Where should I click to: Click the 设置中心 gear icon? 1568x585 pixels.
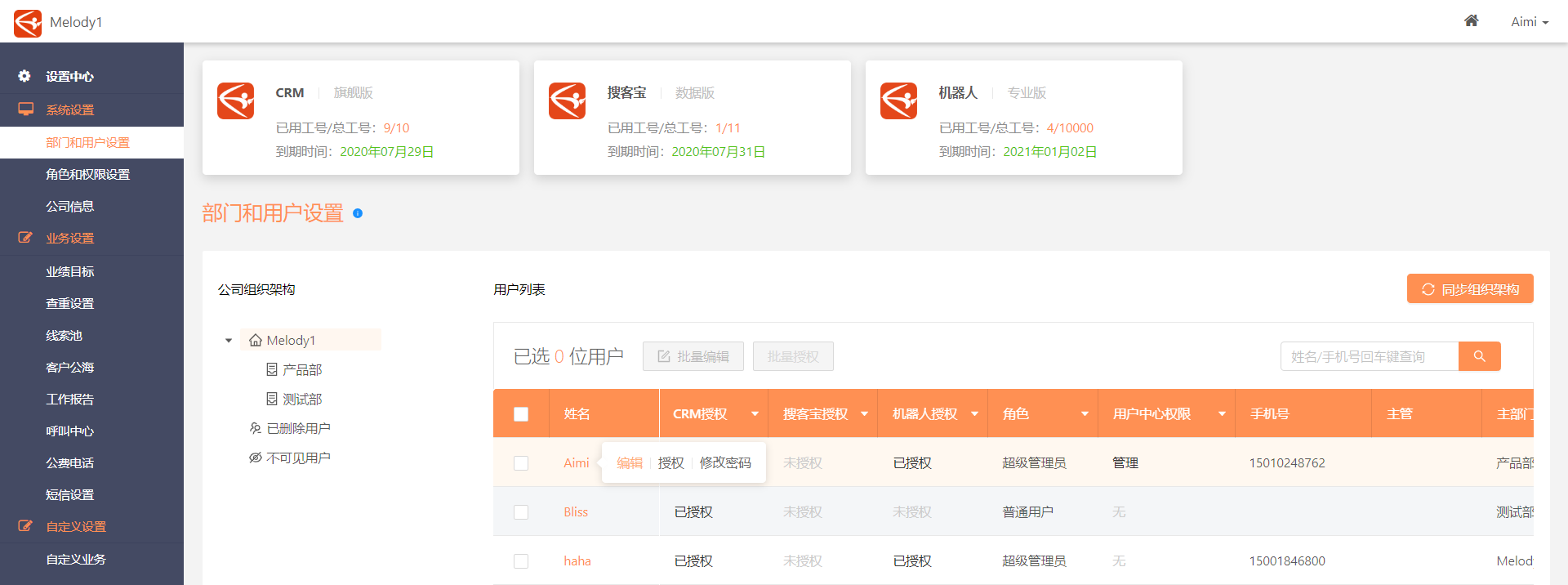point(24,76)
